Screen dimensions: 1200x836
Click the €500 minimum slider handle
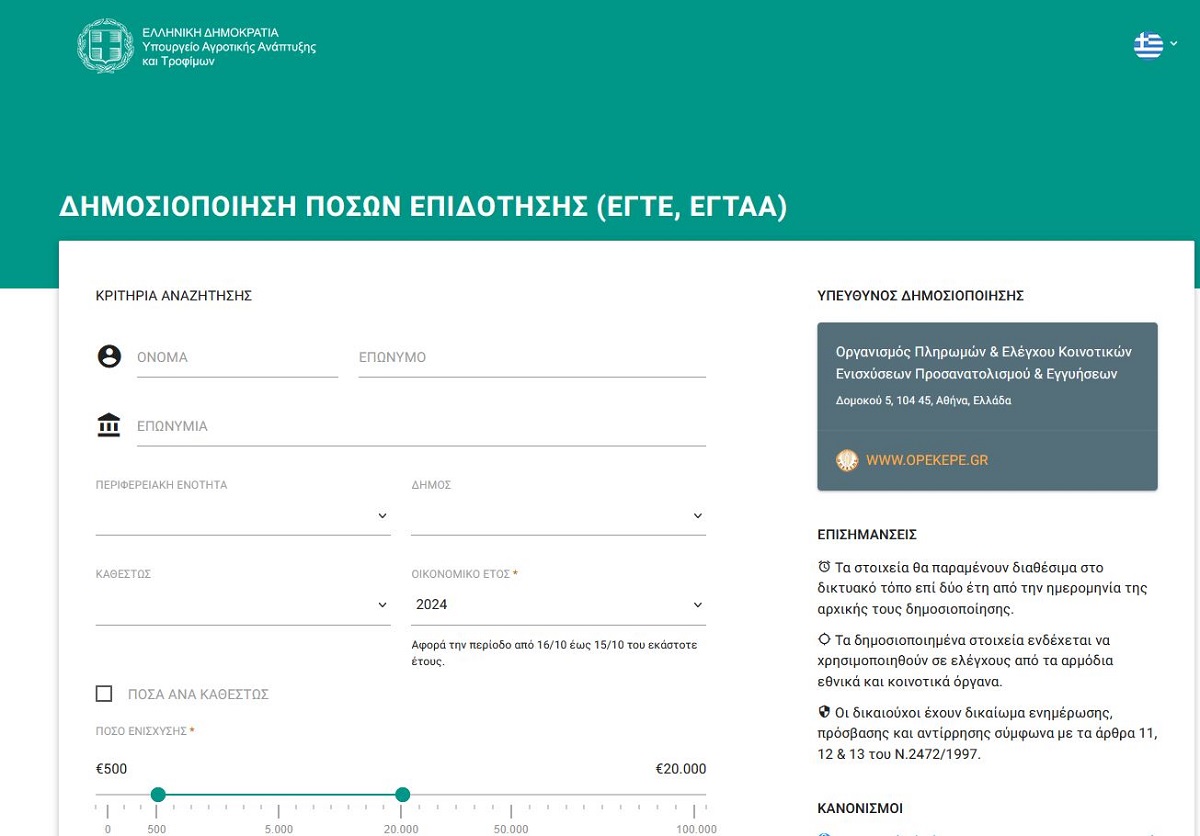[157, 795]
